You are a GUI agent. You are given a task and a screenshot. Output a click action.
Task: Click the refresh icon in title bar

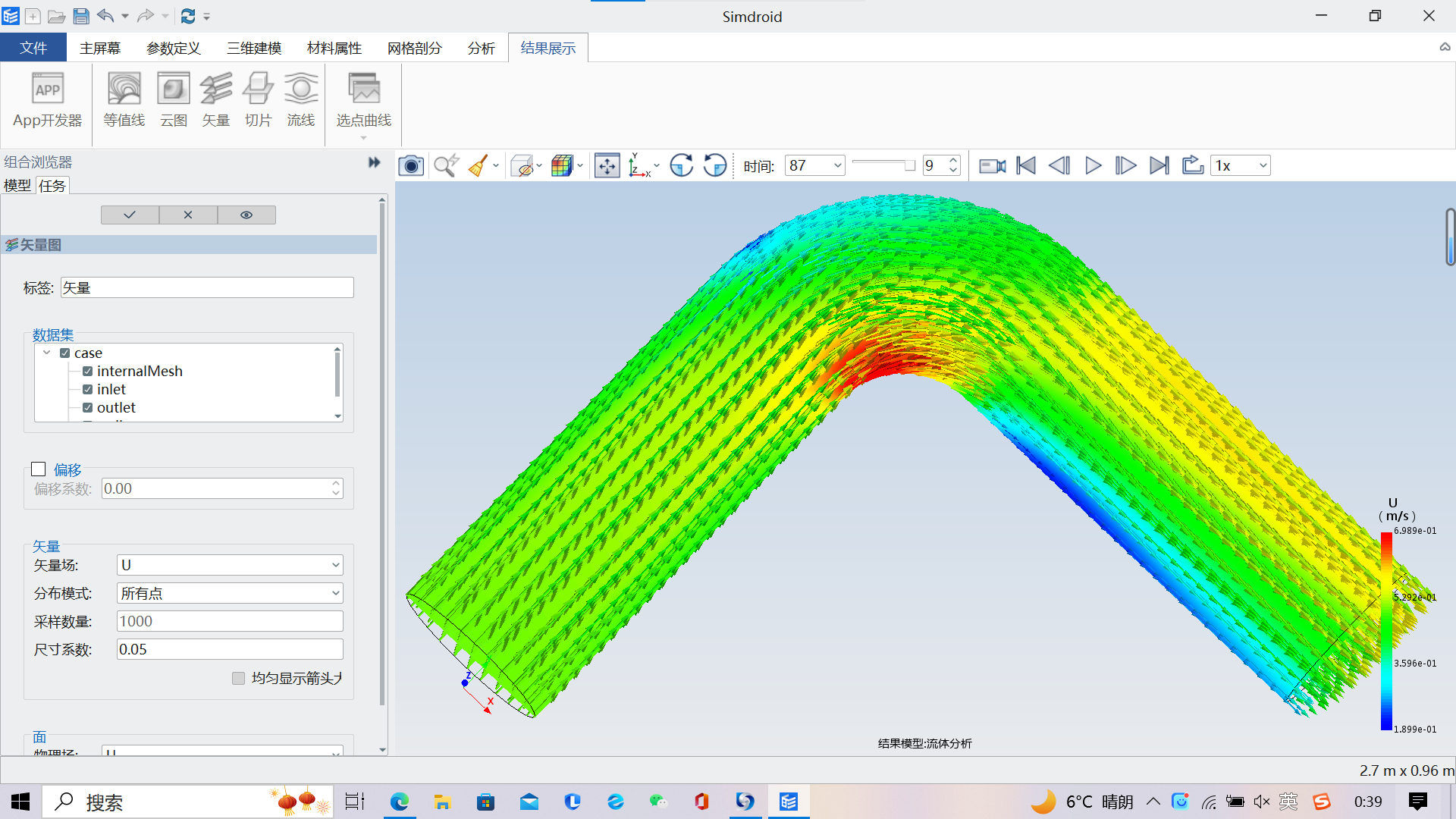[188, 16]
